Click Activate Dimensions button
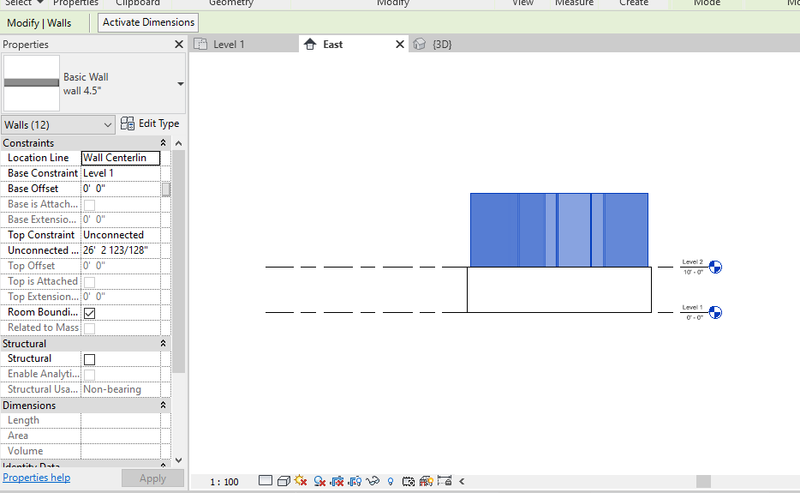Screen dimensions: 800x493 click(x=148, y=22)
